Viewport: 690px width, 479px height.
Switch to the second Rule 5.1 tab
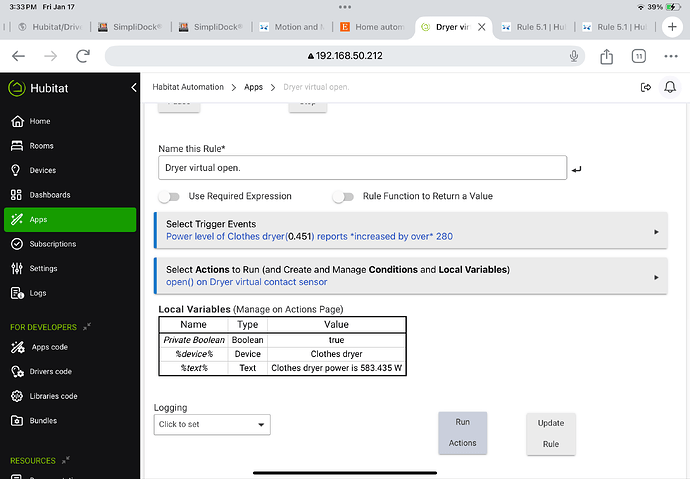coord(615,27)
